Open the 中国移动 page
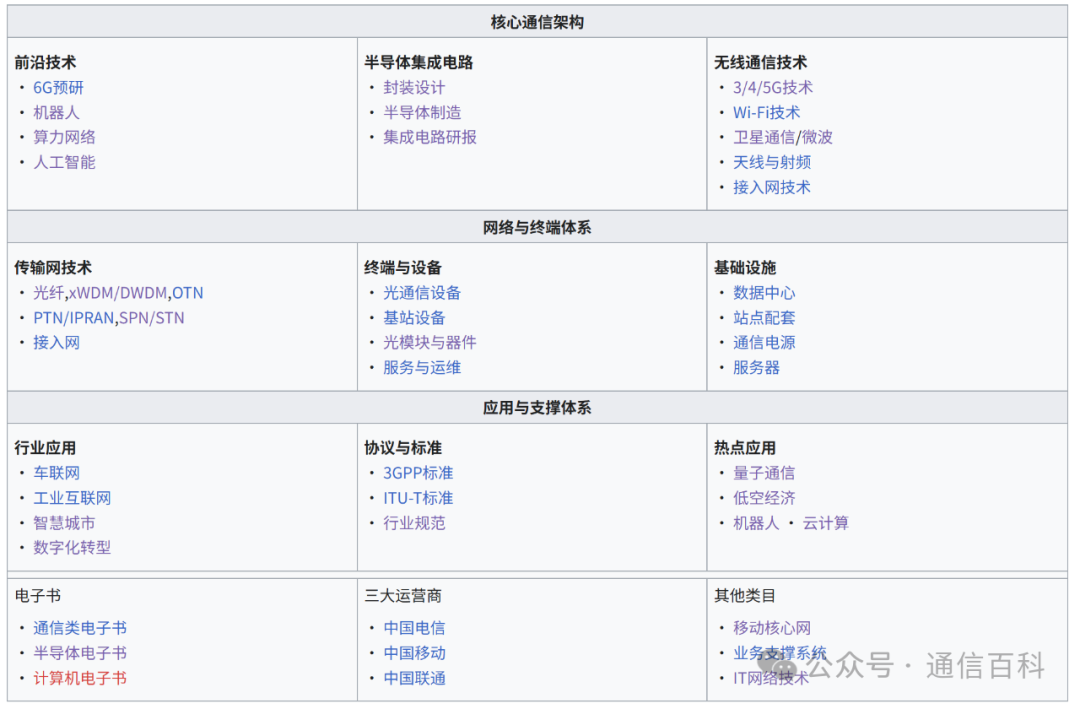This screenshot has width=1080, height=709. (414, 653)
